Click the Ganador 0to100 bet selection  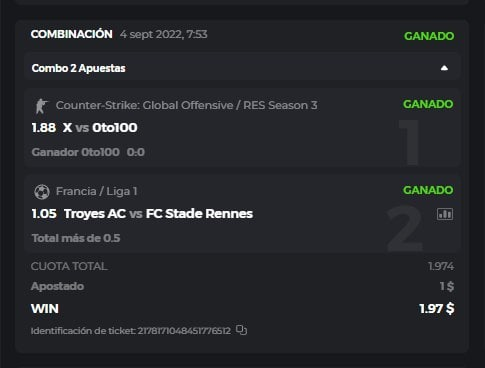point(76,152)
